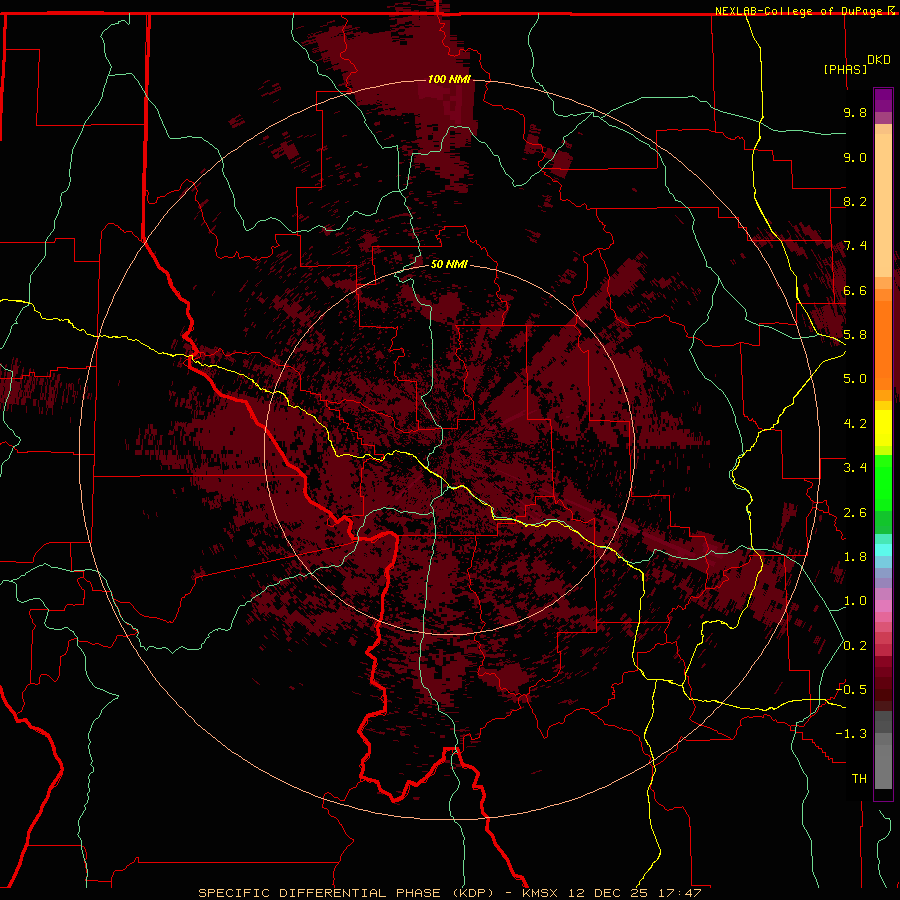This screenshot has width=900, height=900.
Task: Click the DKD legend label
Action: tap(879, 60)
